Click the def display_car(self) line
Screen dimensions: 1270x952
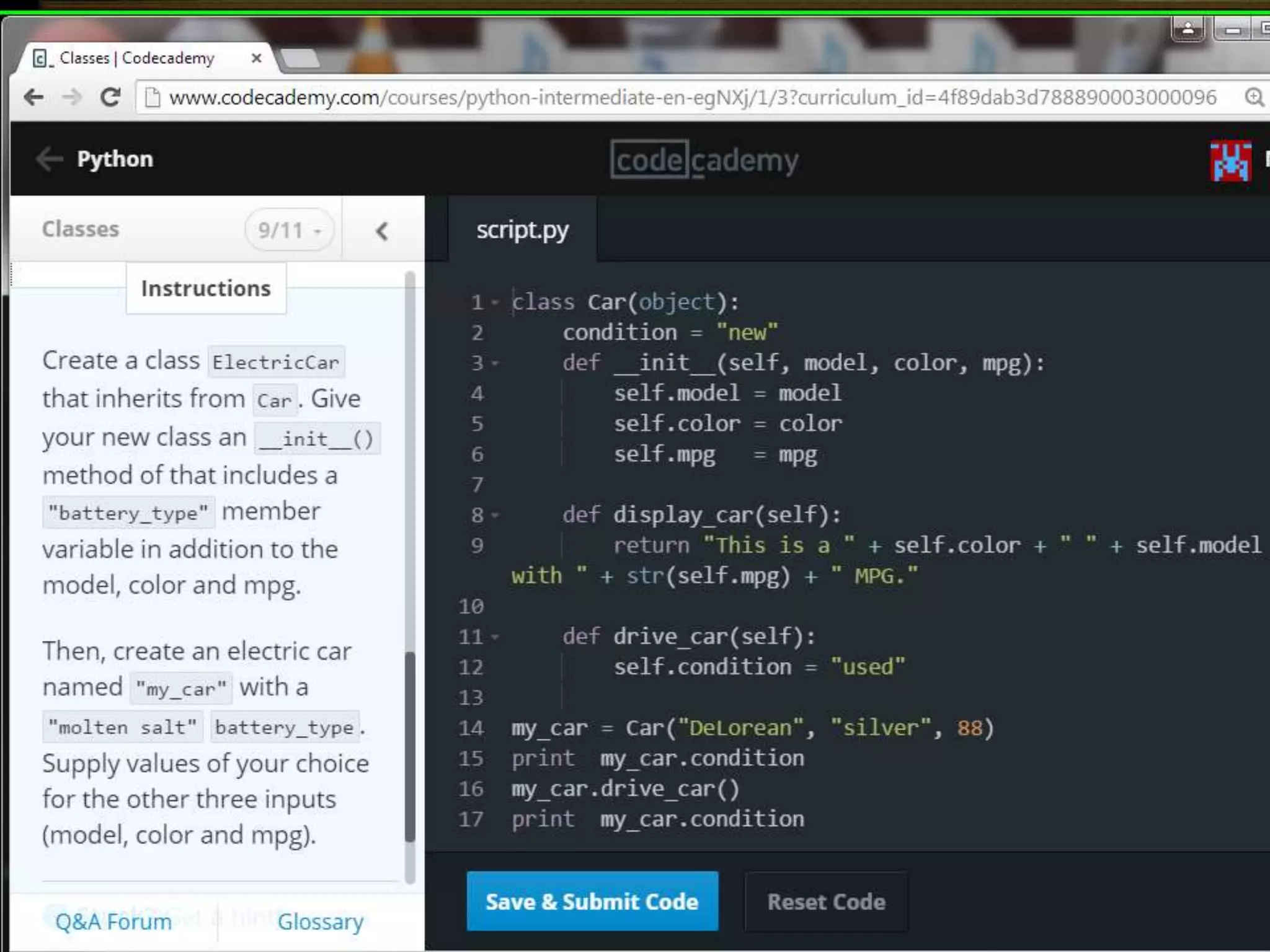702,515
